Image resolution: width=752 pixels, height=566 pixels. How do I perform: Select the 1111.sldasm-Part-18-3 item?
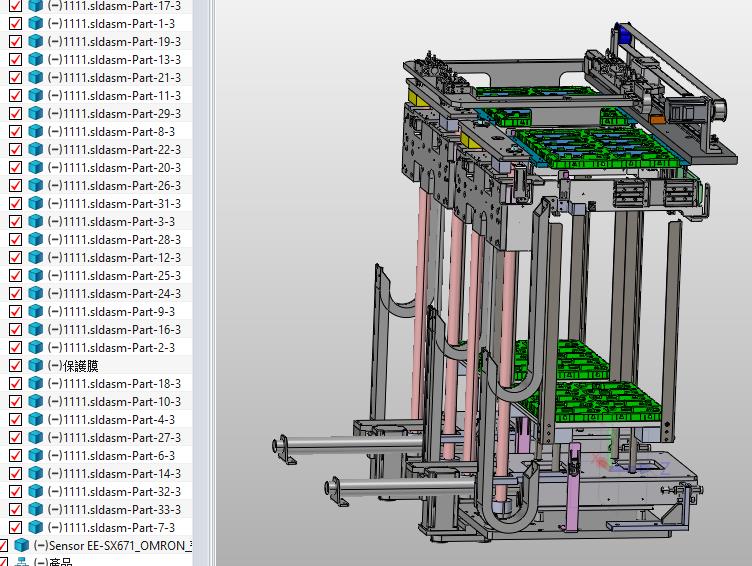pyautogui.click(x=114, y=384)
